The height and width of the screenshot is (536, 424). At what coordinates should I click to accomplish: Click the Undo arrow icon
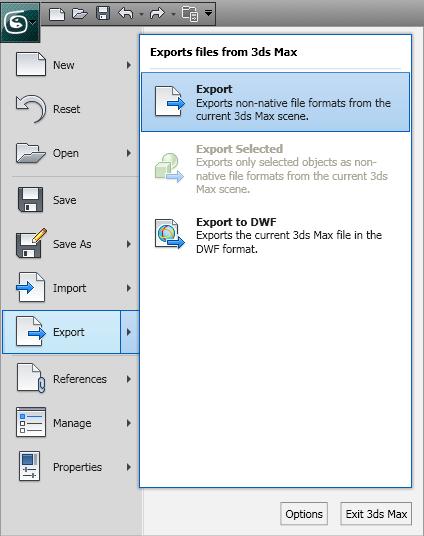coord(125,14)
